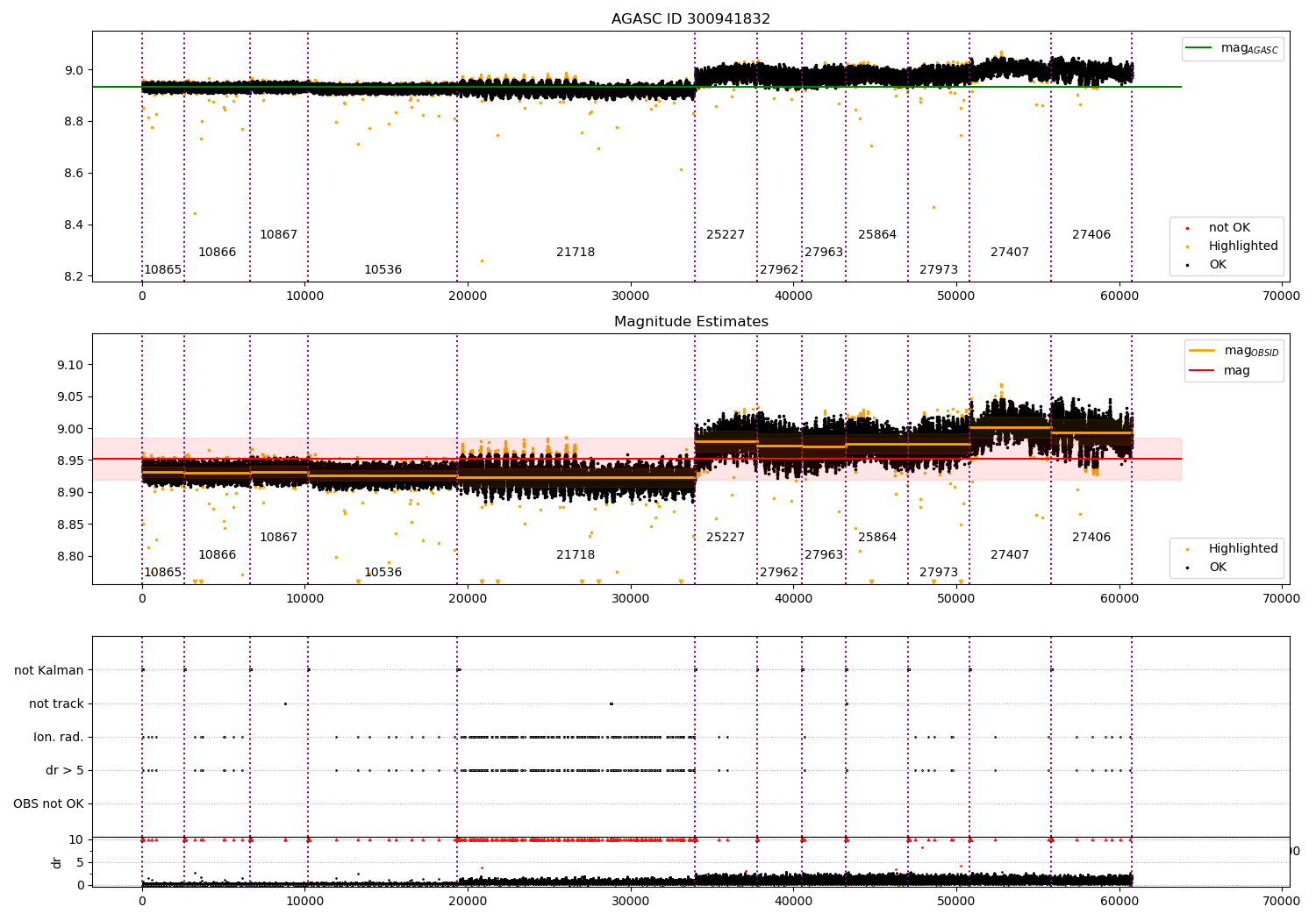This screenshot has height=921, width=1316.
Task: Click the 'OBS not OK' axis label
Action: tap(48, 803)
